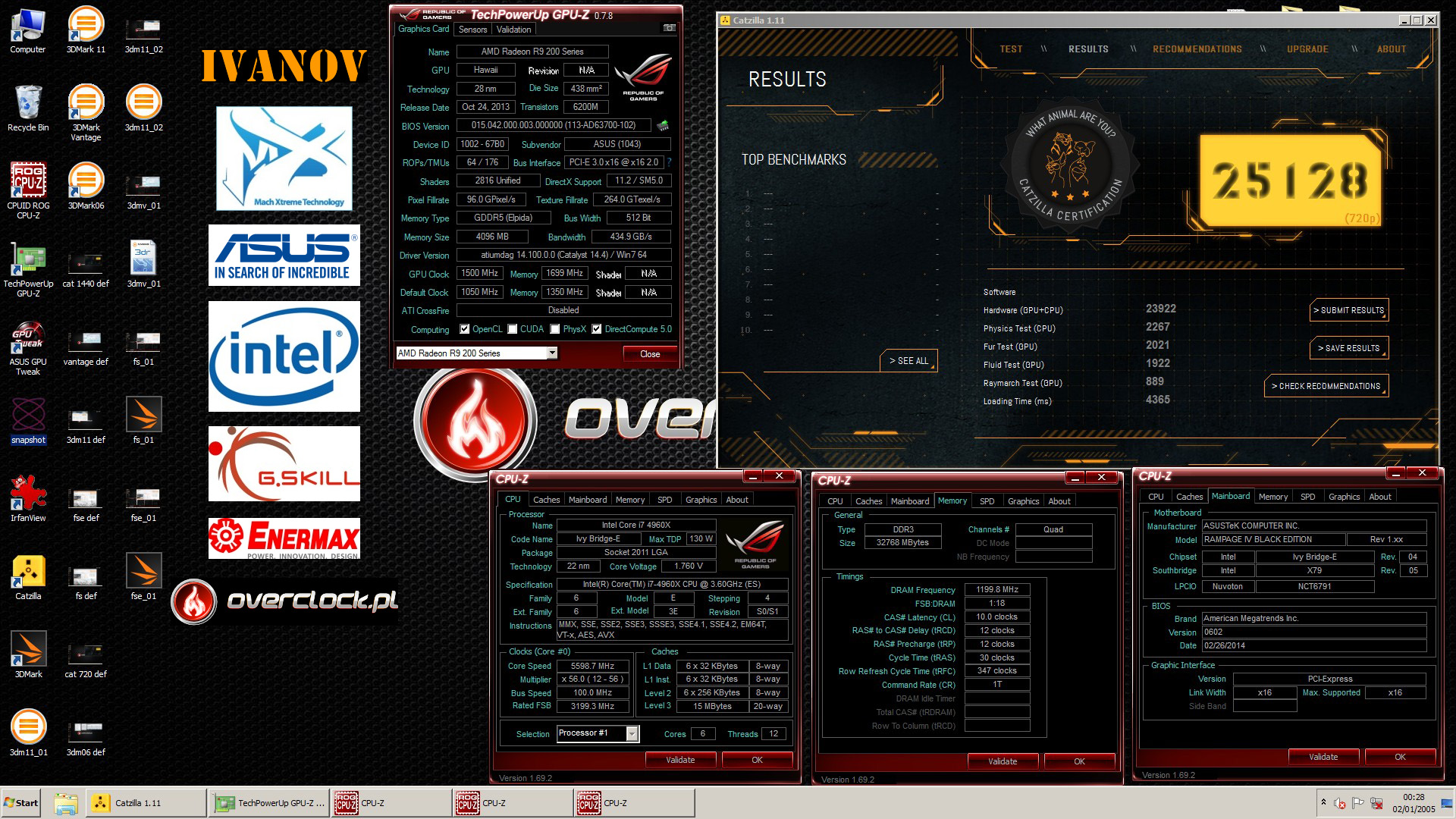Image resolution: width=1456 pixels, height=819 pixels.
Task: Click the Bus Interface question mark in GPU-Z
Action: tap(669, 162)
